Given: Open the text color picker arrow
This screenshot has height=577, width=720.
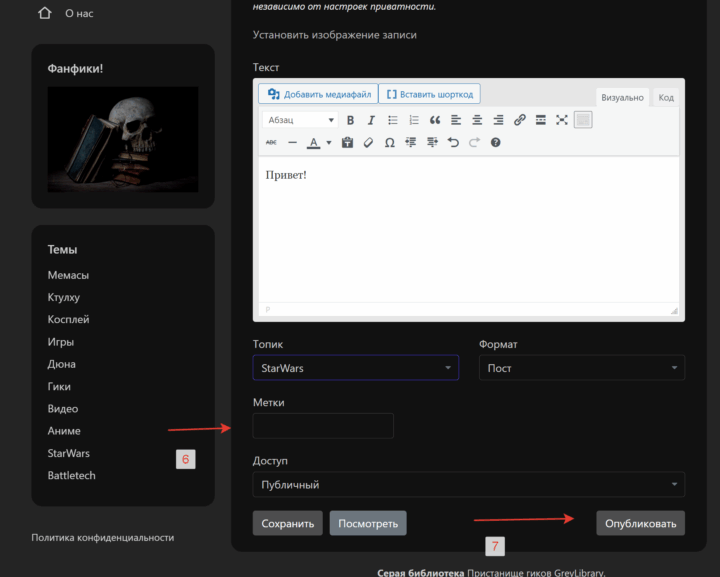Looking at the screenshot, I should 329,143.
